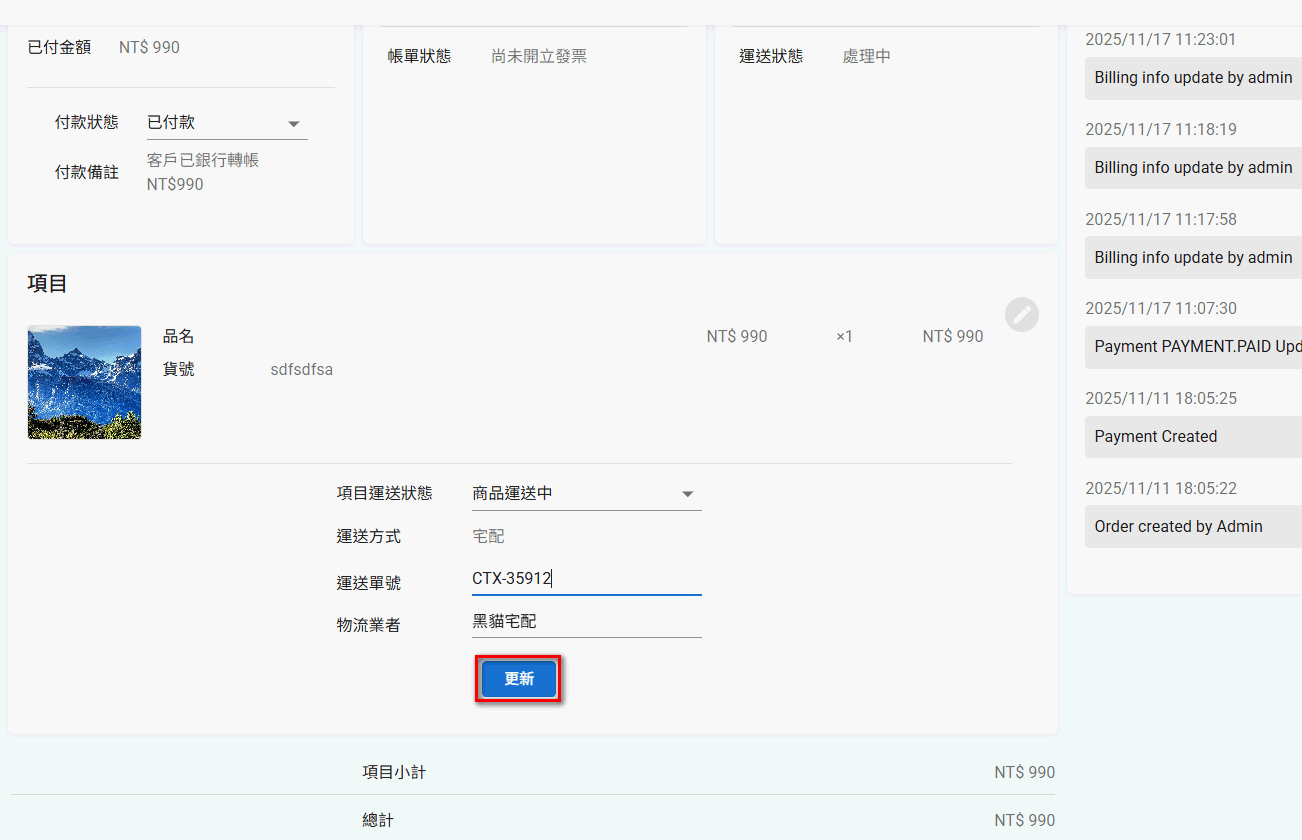Select the Order created by Admin log entry

[1193, 527]
